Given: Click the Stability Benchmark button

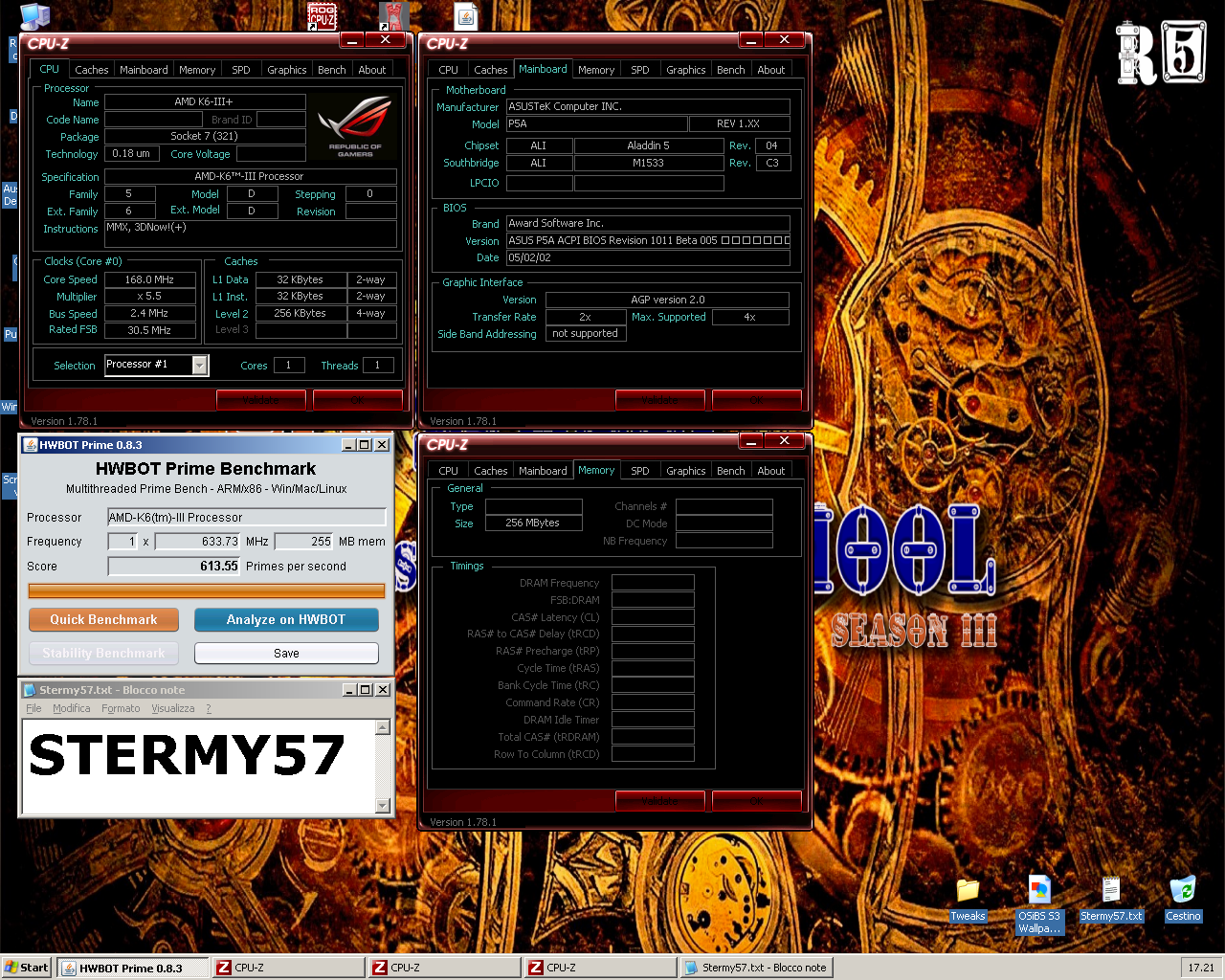Looking at the screenshot, I should click(103, 654).
